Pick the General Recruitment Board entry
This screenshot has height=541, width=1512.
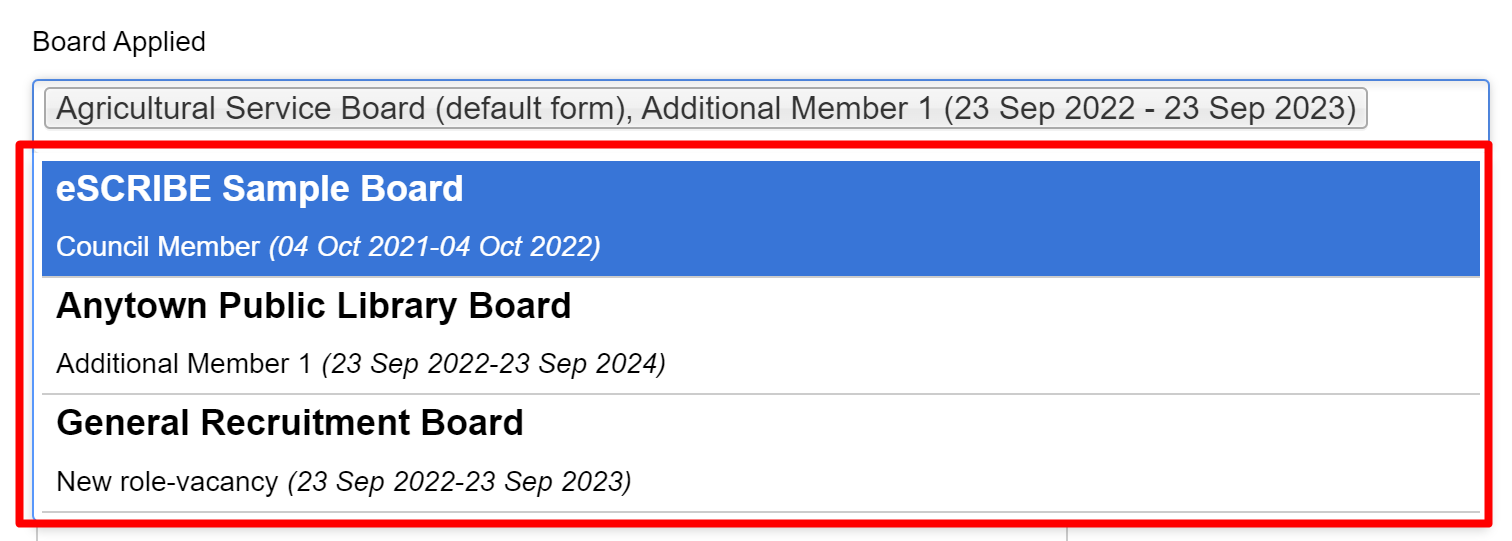click(x=760, y=452)
